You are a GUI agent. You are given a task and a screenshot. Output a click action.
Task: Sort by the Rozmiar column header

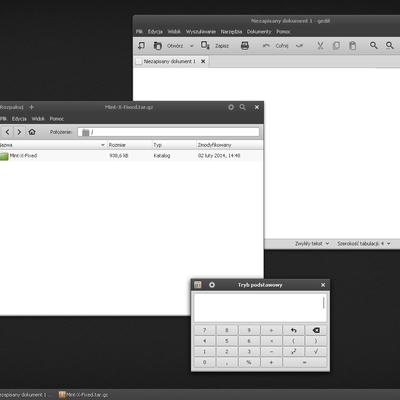pyautogui.click(x=129, y=145)
